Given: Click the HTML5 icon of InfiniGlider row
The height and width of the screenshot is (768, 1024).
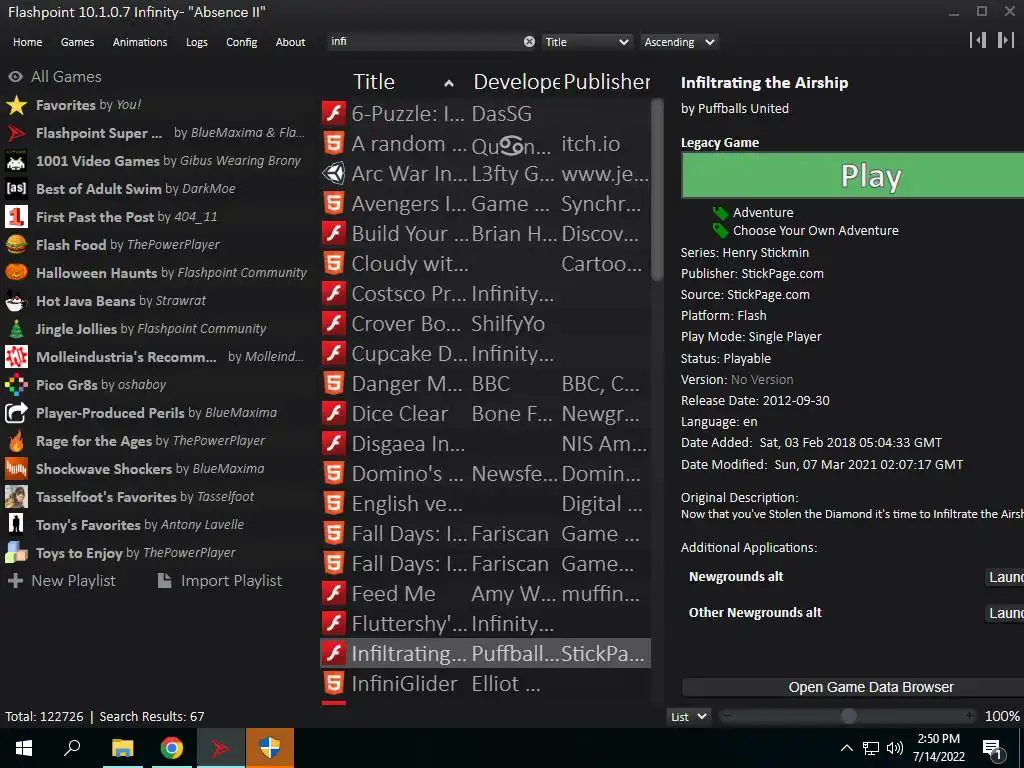Looking at the screenshot, I should coord(334,684).
